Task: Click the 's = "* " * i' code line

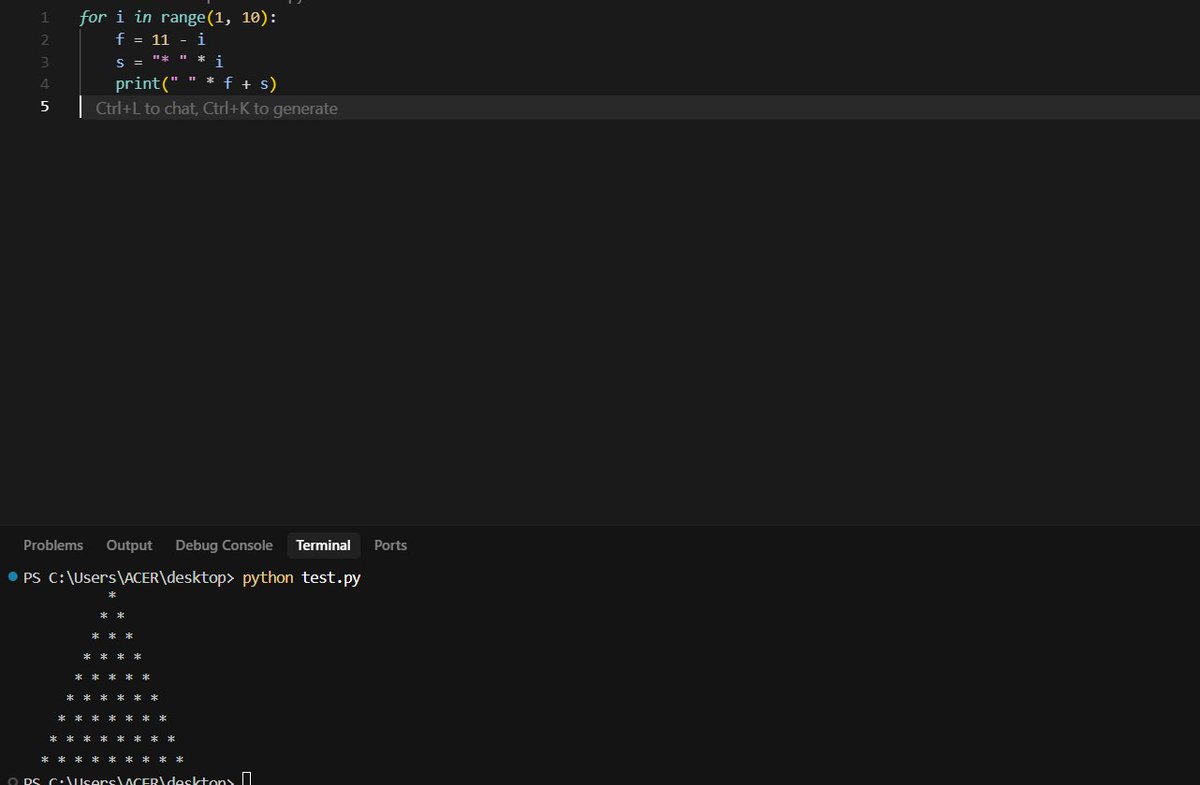Action: (x=169, y=62)
